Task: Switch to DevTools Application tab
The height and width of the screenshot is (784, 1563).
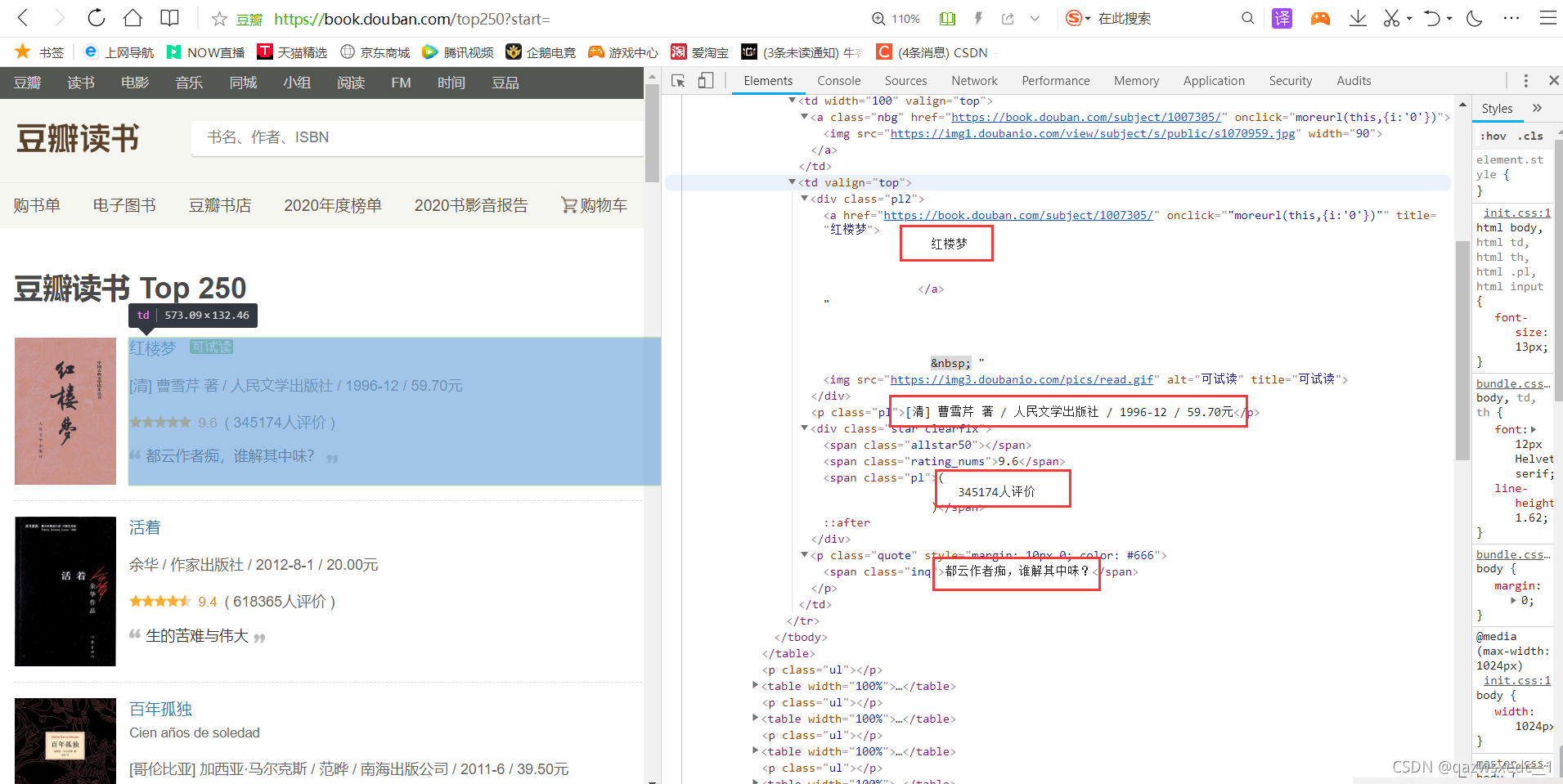Action: tap(1214, 81)
